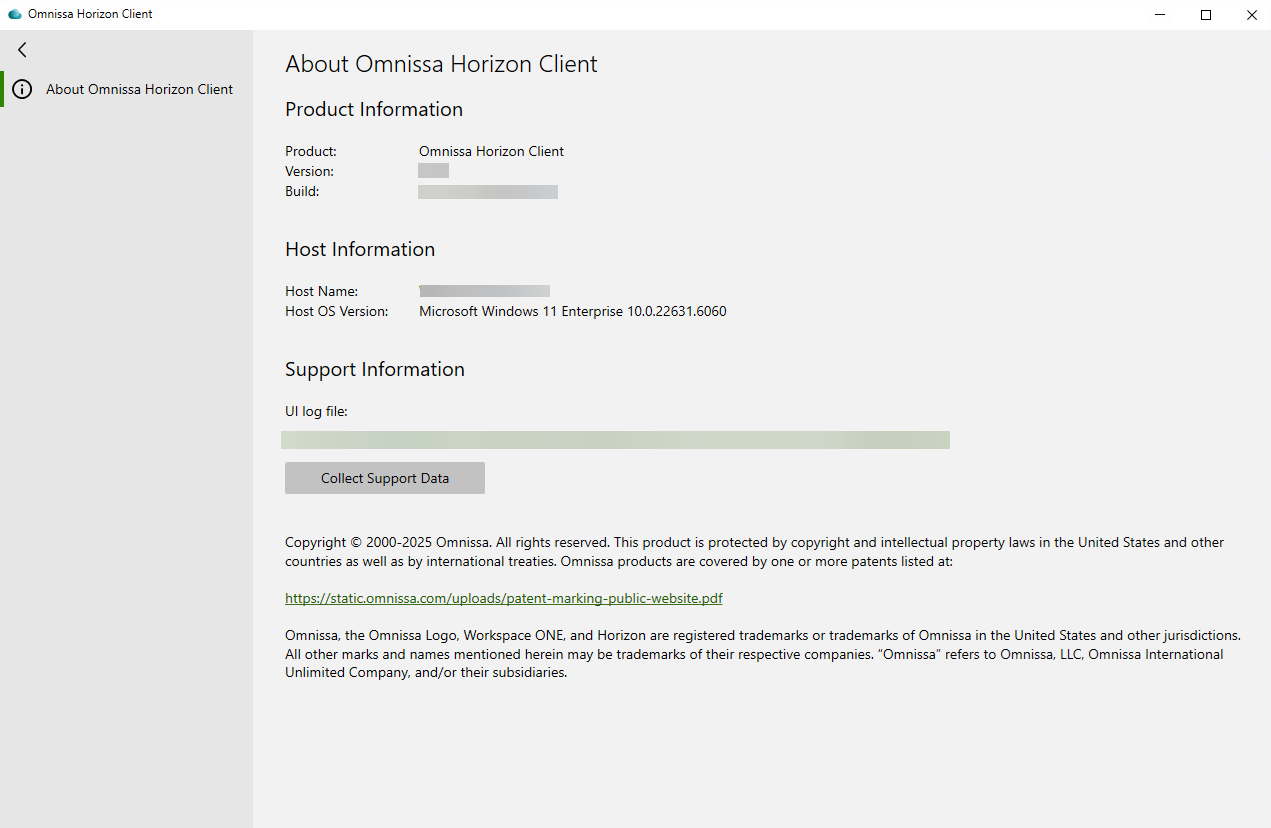This screenshot has height=828, width=1271.
Task: Click the Version: label
Action: [x=309, y=171]
